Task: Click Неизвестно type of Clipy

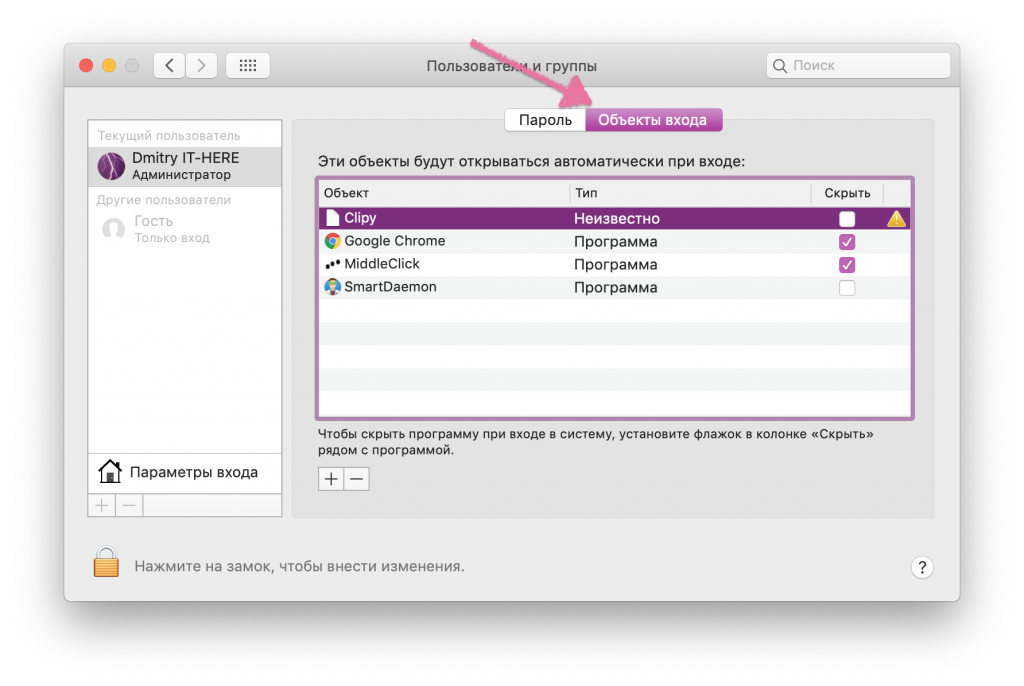Action: 616,219
